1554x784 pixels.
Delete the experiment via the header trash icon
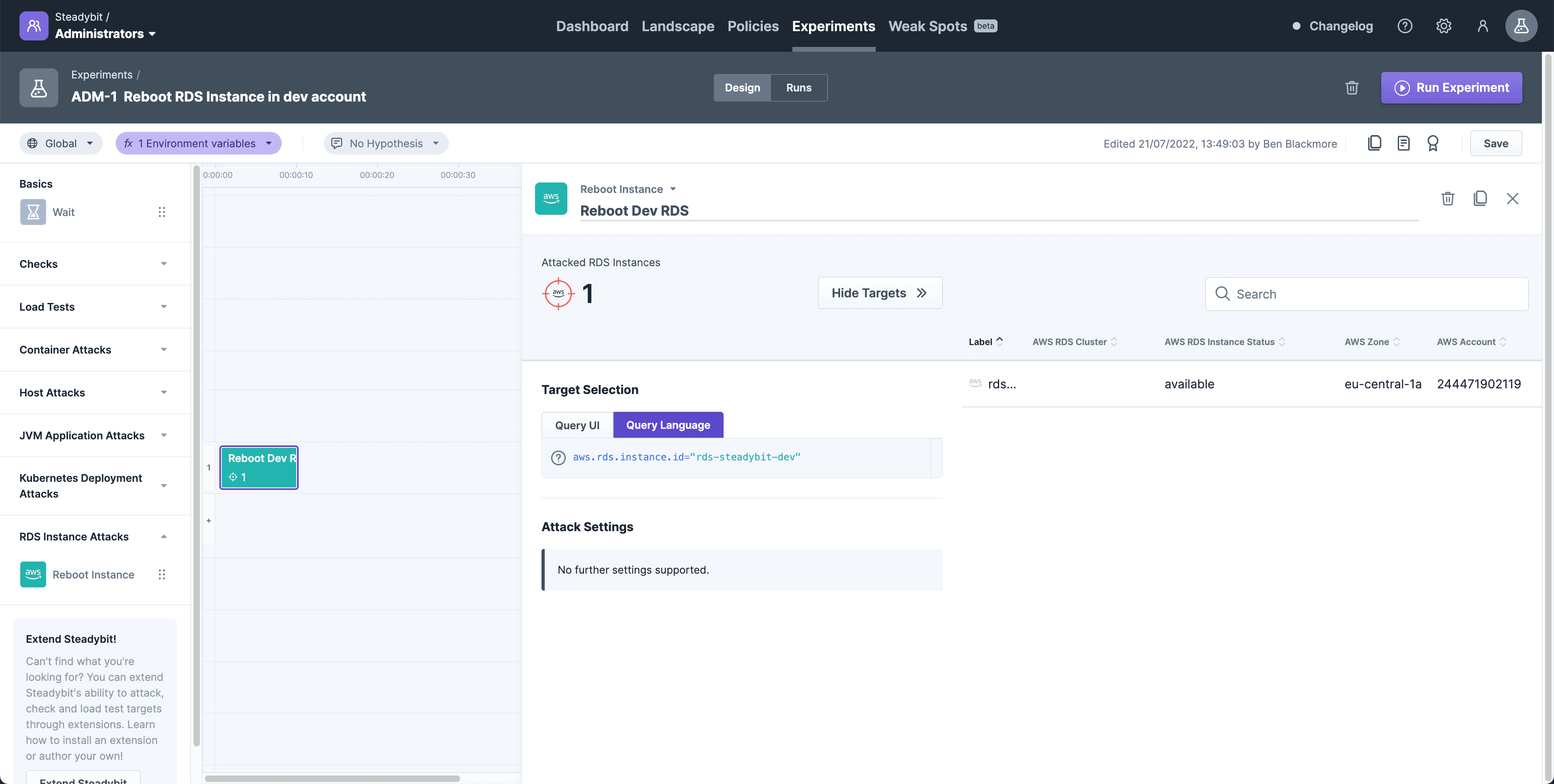coord(1352,87)
